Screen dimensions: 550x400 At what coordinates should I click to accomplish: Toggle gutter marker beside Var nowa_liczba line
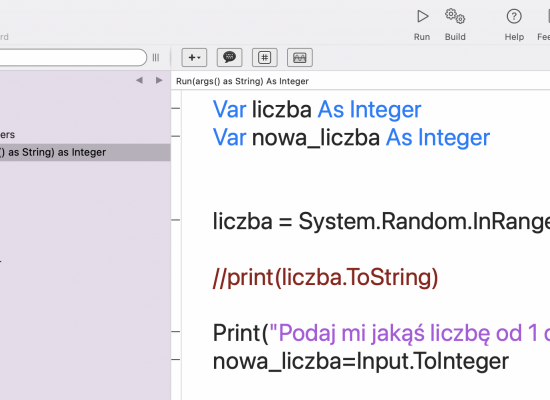(x=176, y=136)
